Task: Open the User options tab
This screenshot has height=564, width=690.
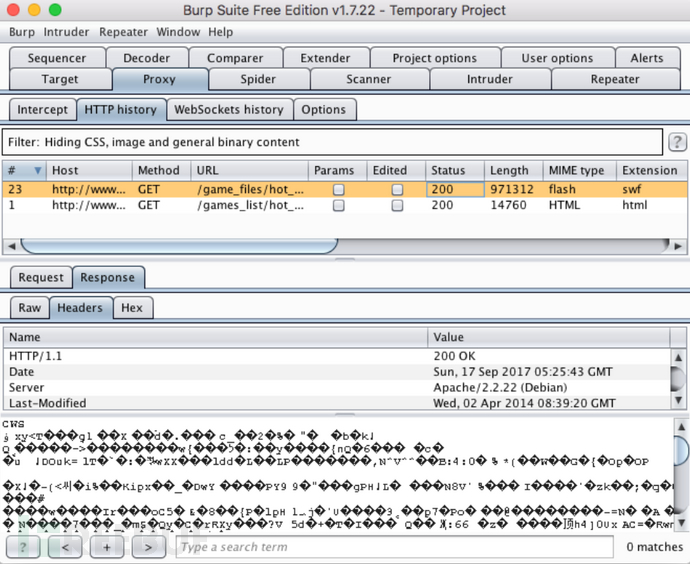Action: [x=557, y=58]
